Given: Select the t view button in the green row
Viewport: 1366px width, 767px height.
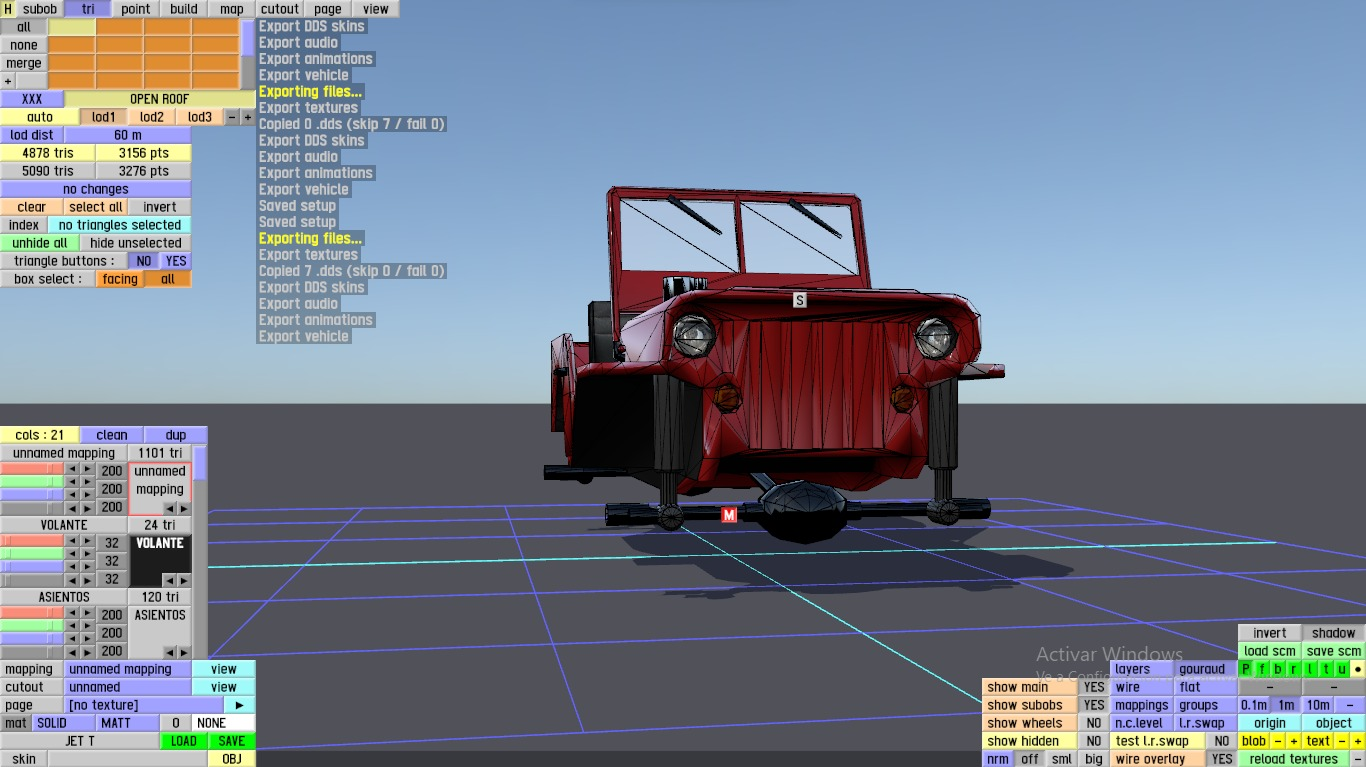Looking at the screenshot, I should 1326,669.
